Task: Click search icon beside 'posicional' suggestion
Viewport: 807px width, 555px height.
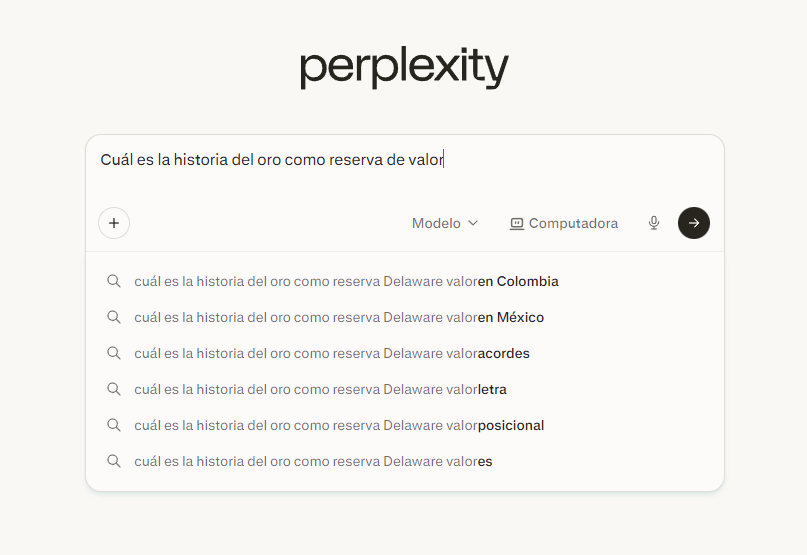Action: (x=114, y=425)
